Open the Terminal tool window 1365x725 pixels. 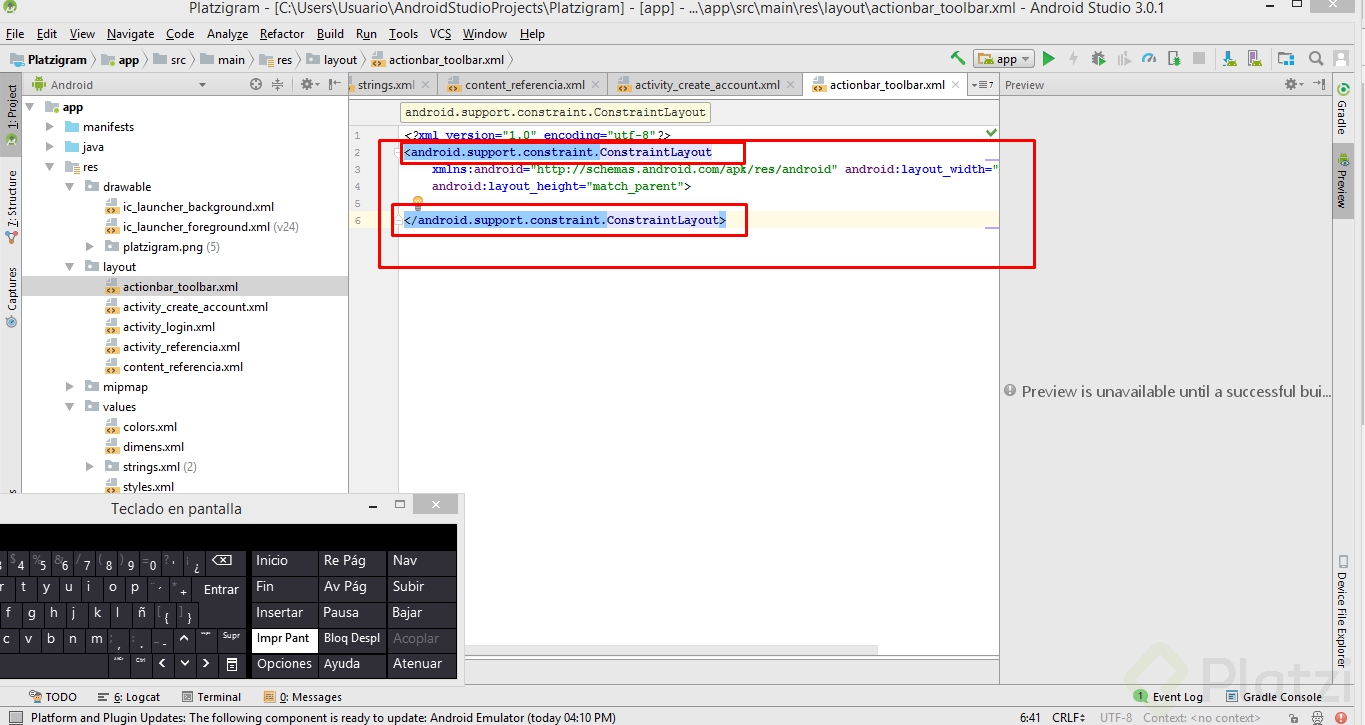point(212,697)
